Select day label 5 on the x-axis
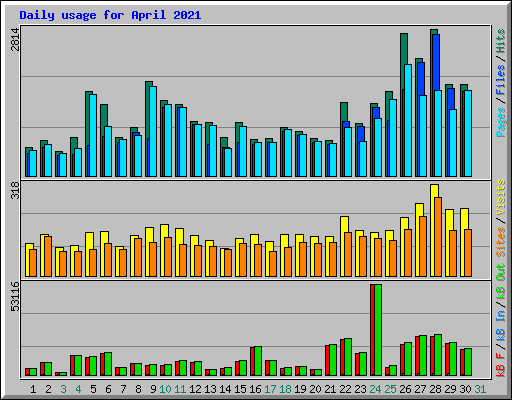 tap(93, 389)
